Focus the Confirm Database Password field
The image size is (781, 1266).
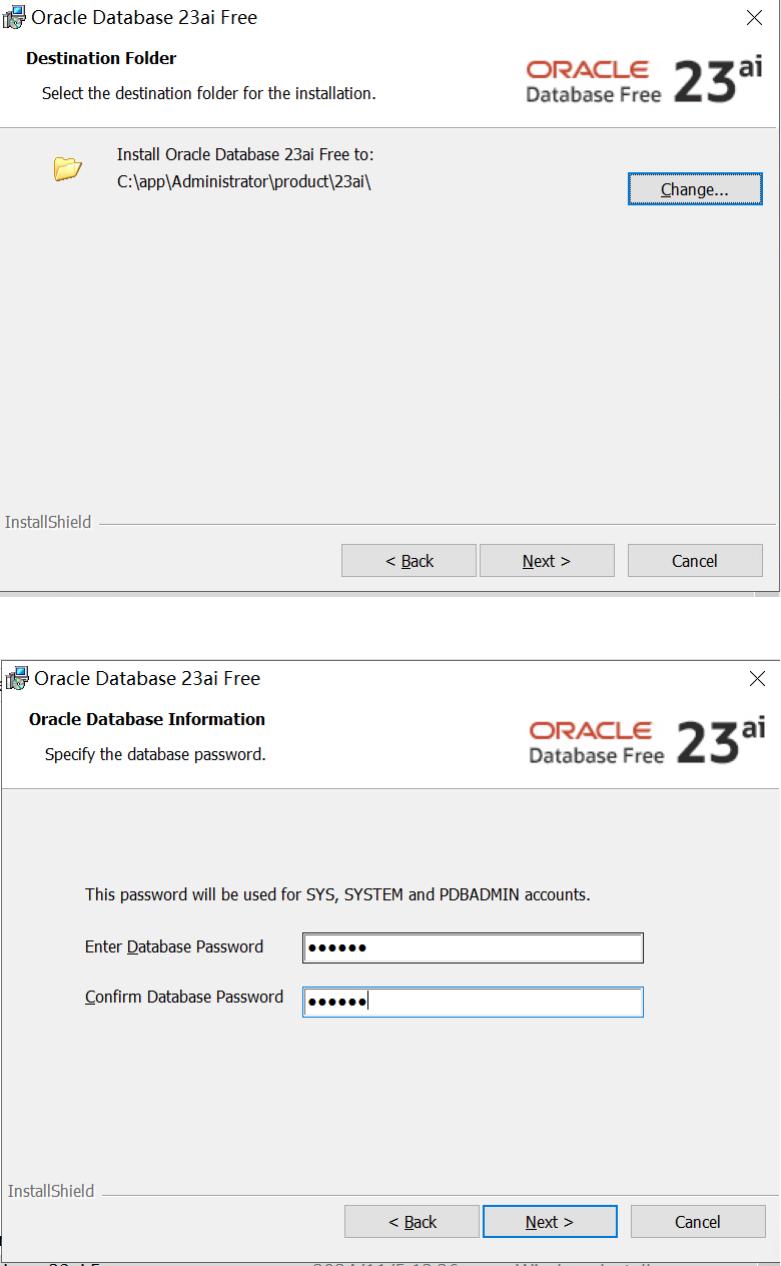coord(473,1002)
